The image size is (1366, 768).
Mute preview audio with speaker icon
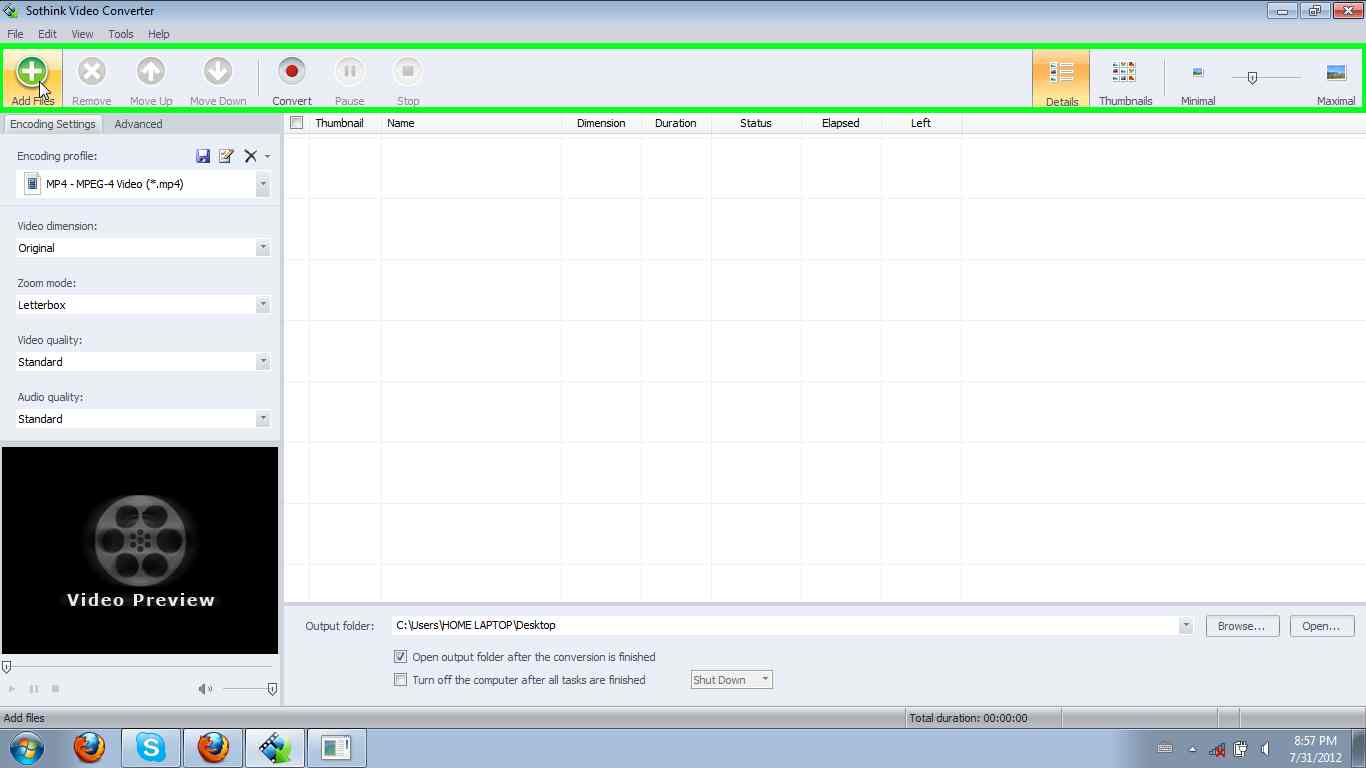tap(205, 689)
